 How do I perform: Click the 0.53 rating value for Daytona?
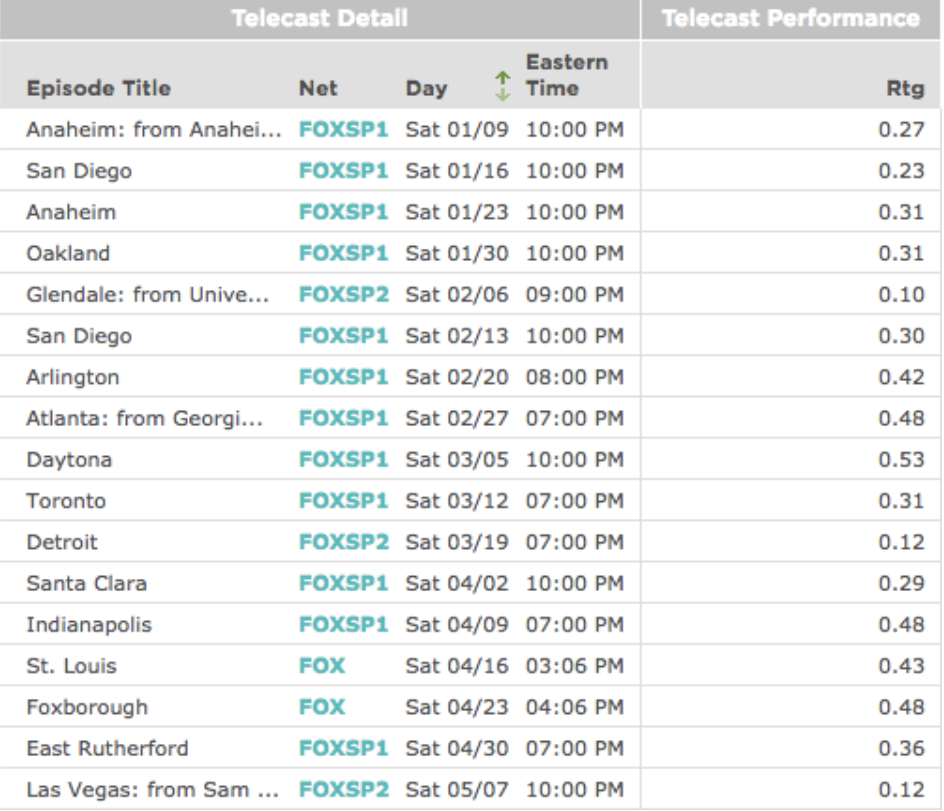click(x=901, y=460)
